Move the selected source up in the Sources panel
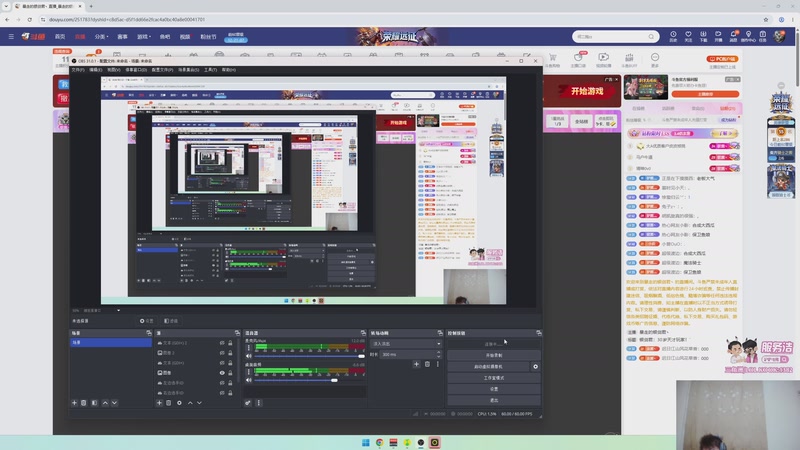 pyautogui.click(x=190, y=403)
